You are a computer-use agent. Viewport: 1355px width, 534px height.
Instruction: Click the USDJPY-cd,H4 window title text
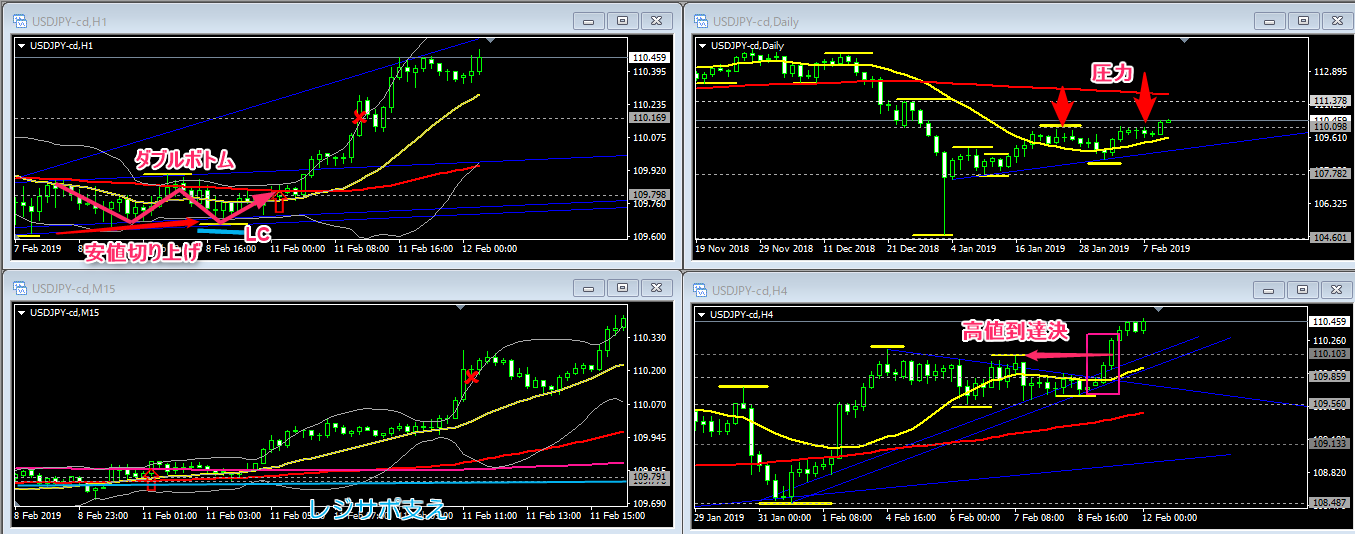[747, 290]
